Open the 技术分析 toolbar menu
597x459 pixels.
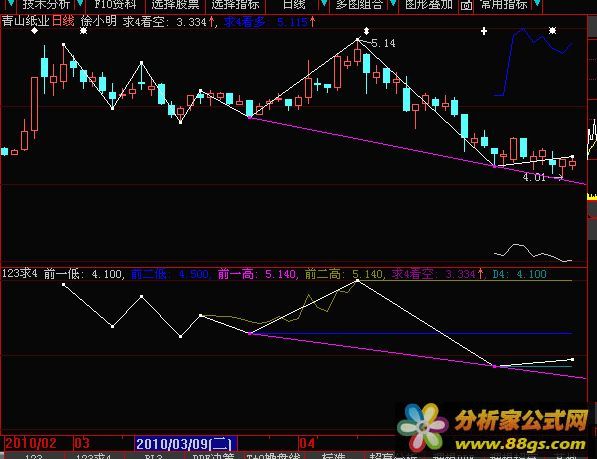(x=46, y=5)
